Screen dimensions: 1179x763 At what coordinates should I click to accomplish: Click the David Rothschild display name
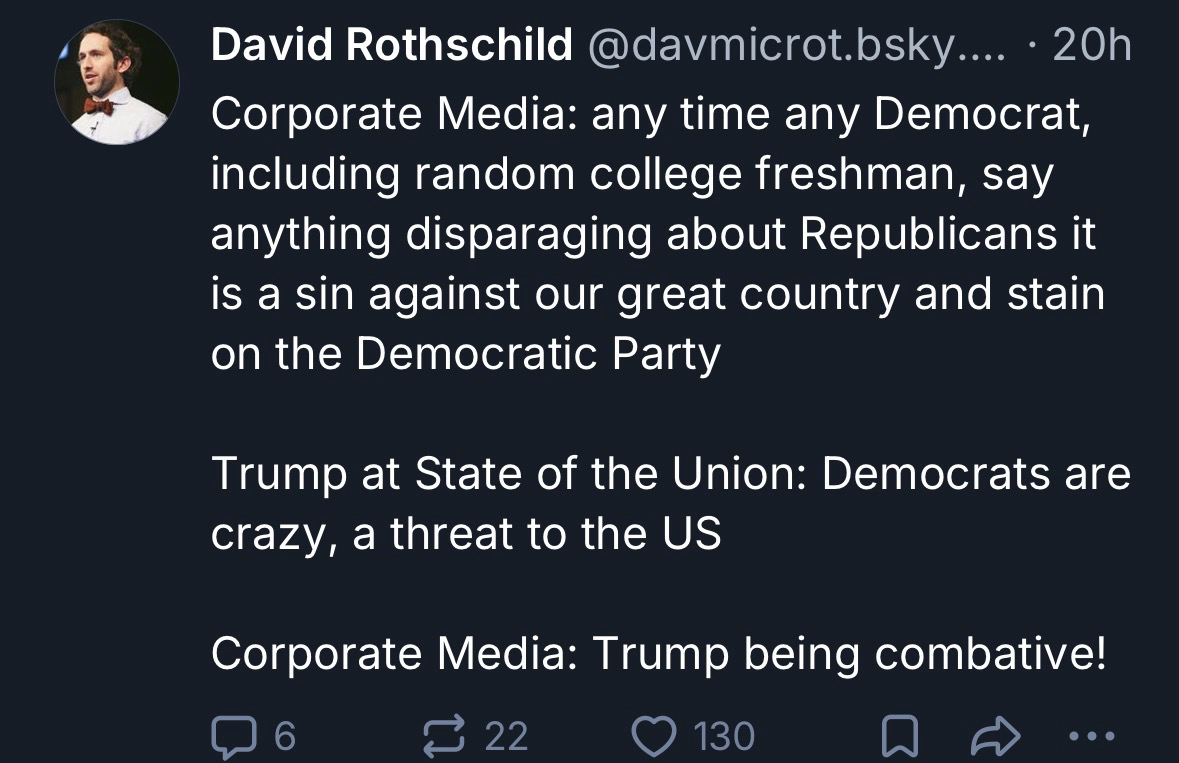[x=391, y=46]
